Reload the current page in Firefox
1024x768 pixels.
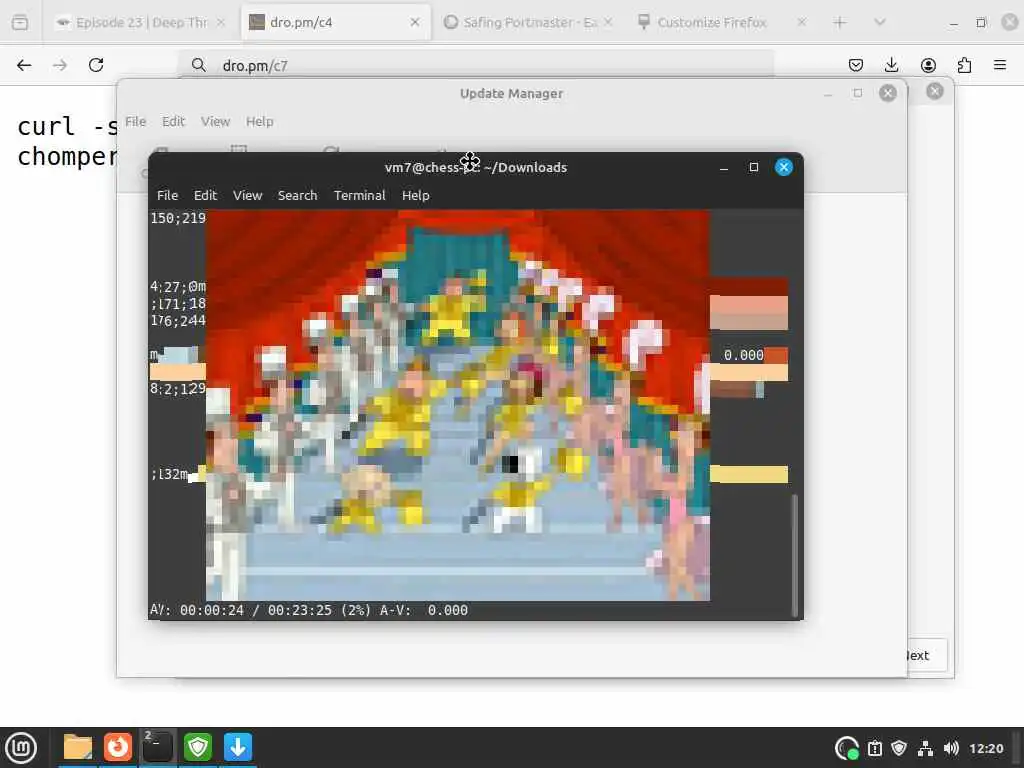[96, 65]
